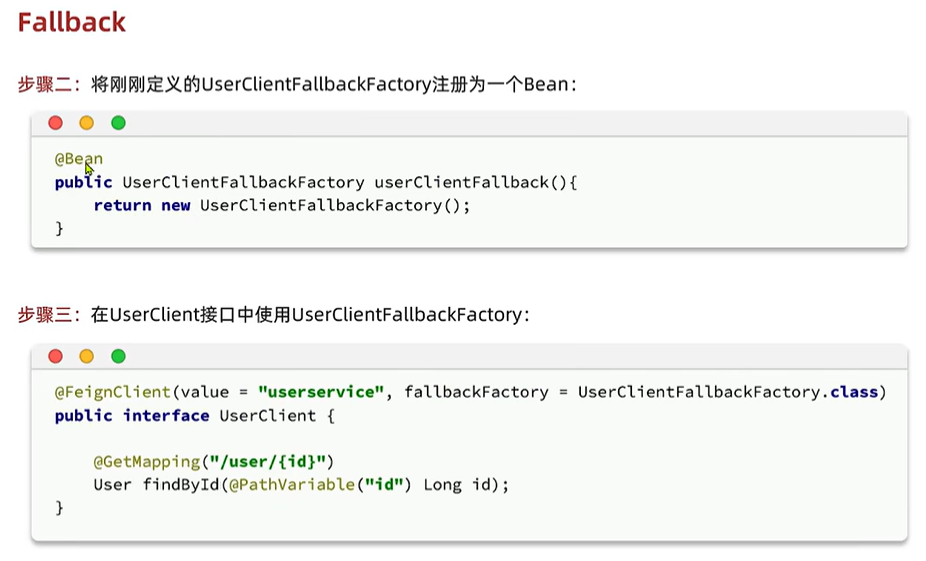Click the "userservice" string value
Screen dimensions: 926x561
tap(321, 392)
